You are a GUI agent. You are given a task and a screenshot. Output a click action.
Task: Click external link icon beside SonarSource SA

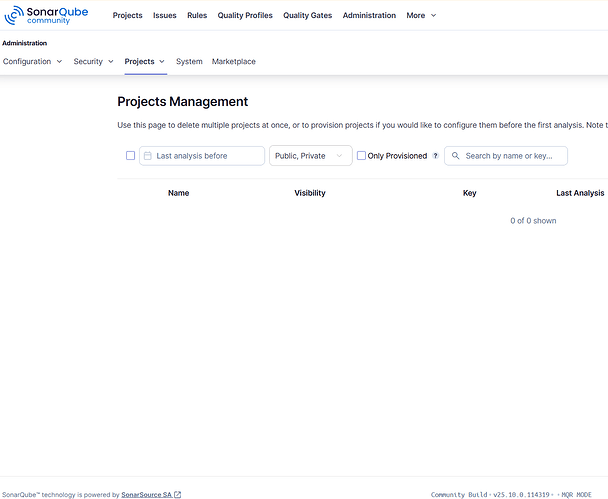(x=178, y=494)
